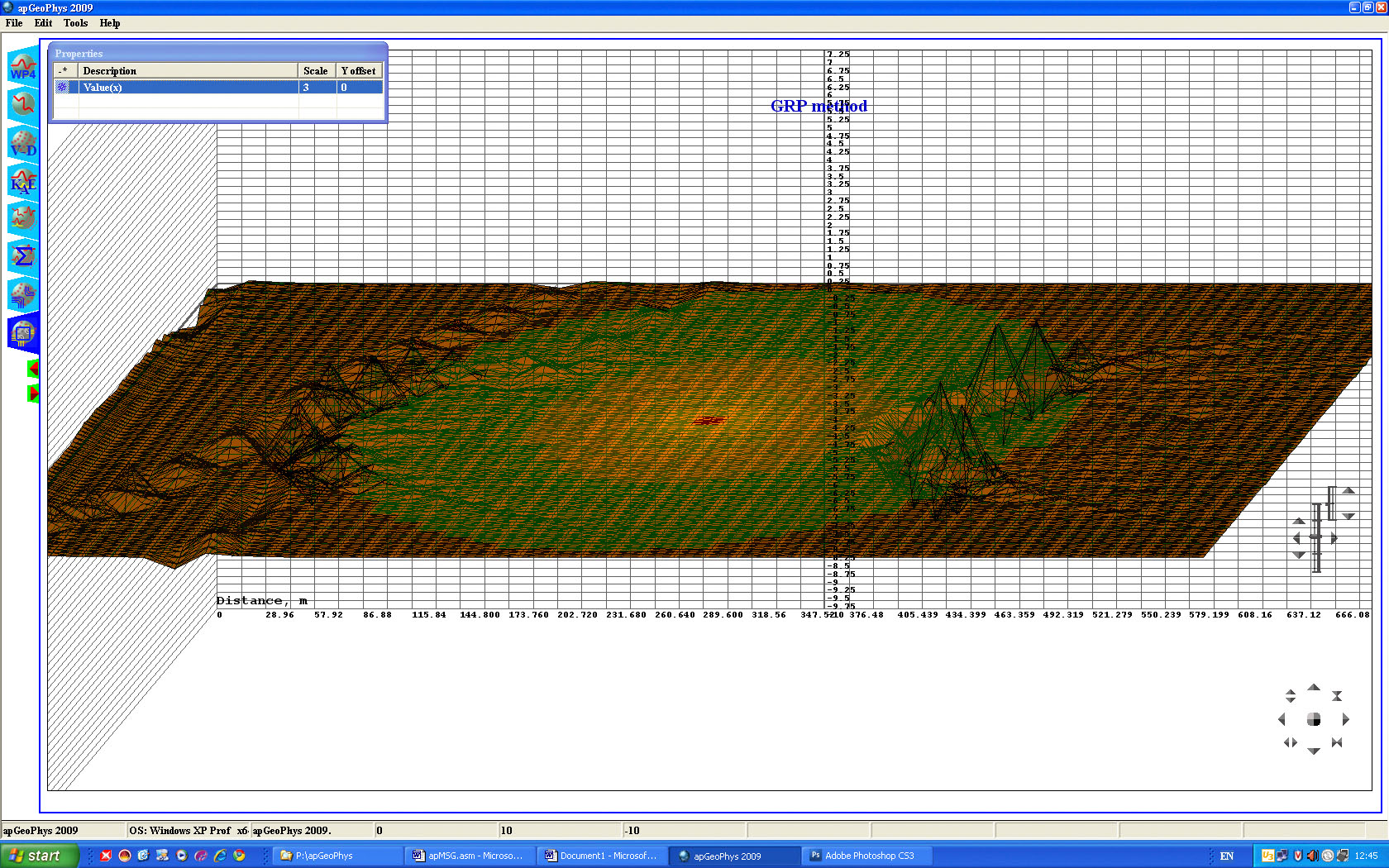Click the Scale column header
1389x868 pixels.
point(315,71)
